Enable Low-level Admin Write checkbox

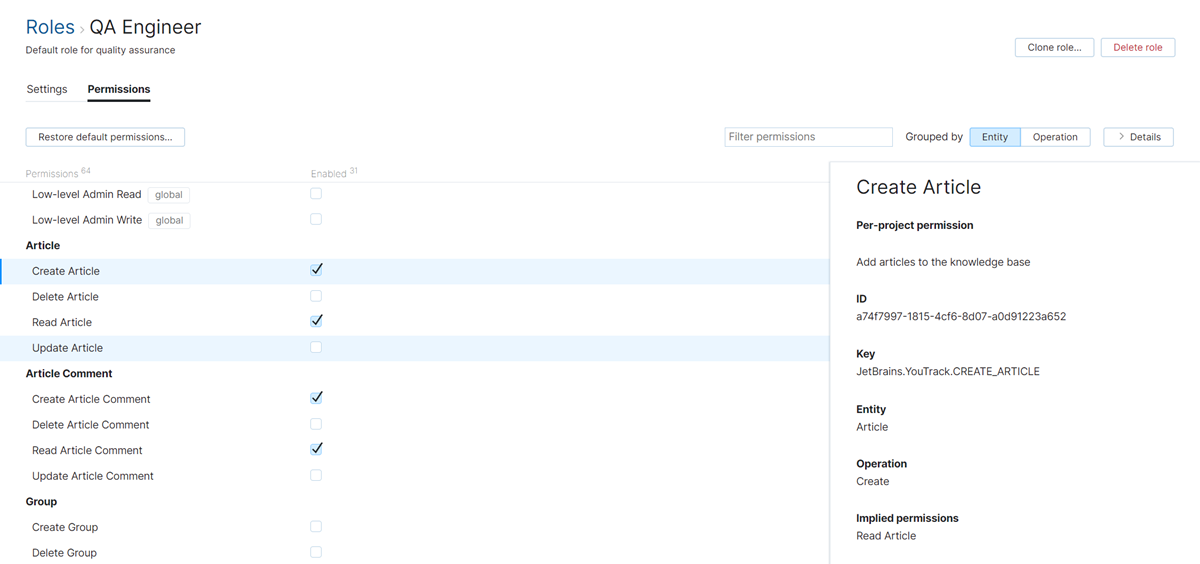[316, 219]
